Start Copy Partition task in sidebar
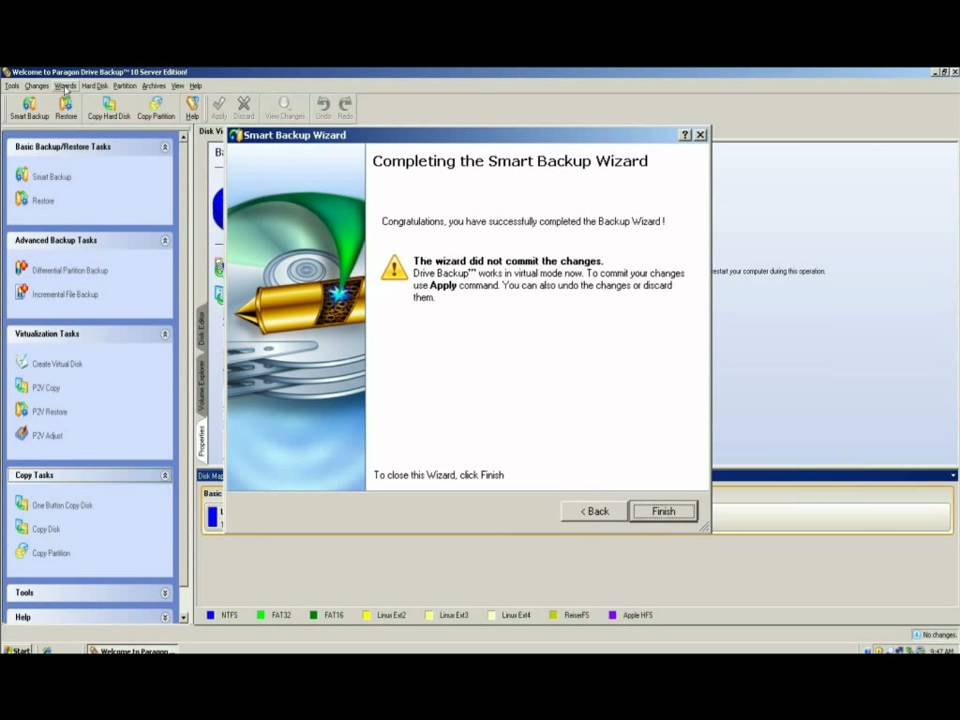The image size is (960, 720). (43, 552)
